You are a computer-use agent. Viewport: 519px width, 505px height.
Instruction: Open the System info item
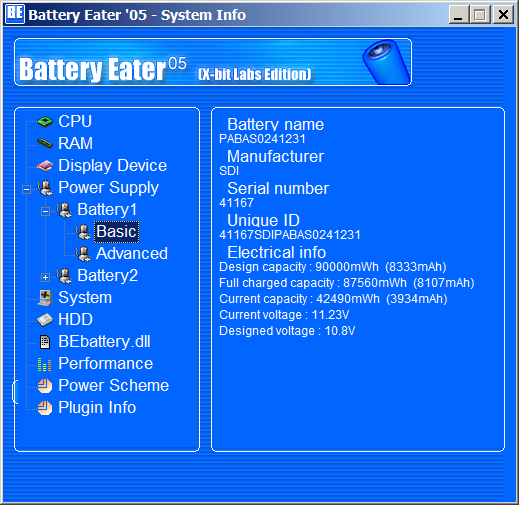(x=85, y=298)
